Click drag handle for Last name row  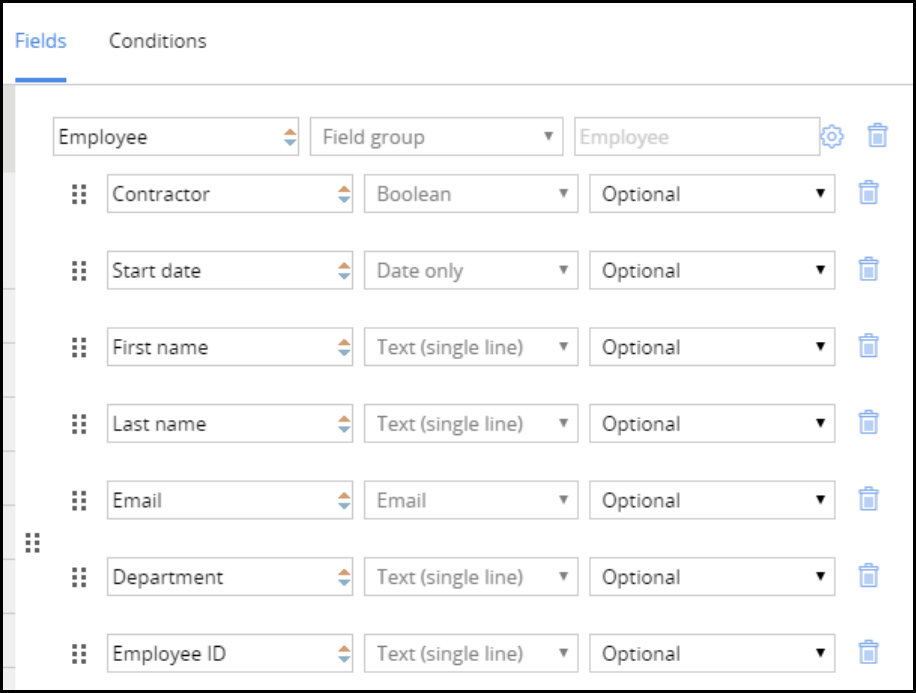coord(79,424)
